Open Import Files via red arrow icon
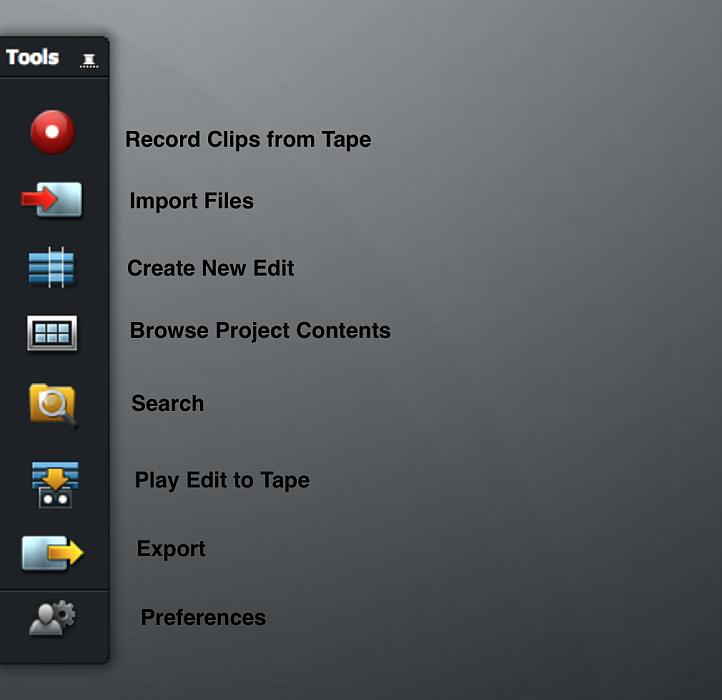722x700 pixels. pos(52,200)
